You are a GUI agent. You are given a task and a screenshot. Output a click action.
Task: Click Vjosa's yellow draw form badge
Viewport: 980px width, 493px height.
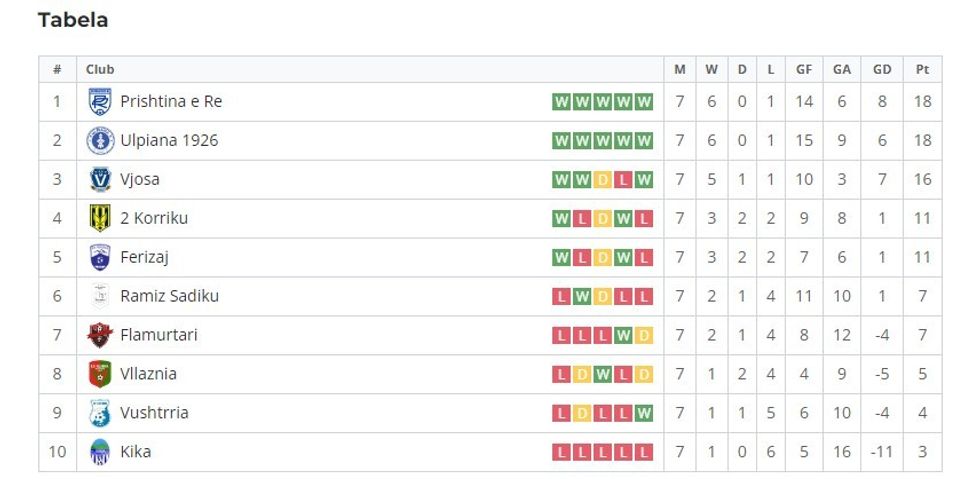tap(602, 180)
